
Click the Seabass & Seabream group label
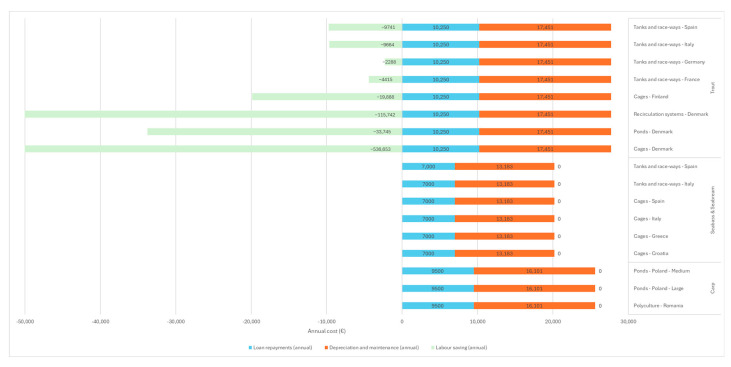point(712,210)
